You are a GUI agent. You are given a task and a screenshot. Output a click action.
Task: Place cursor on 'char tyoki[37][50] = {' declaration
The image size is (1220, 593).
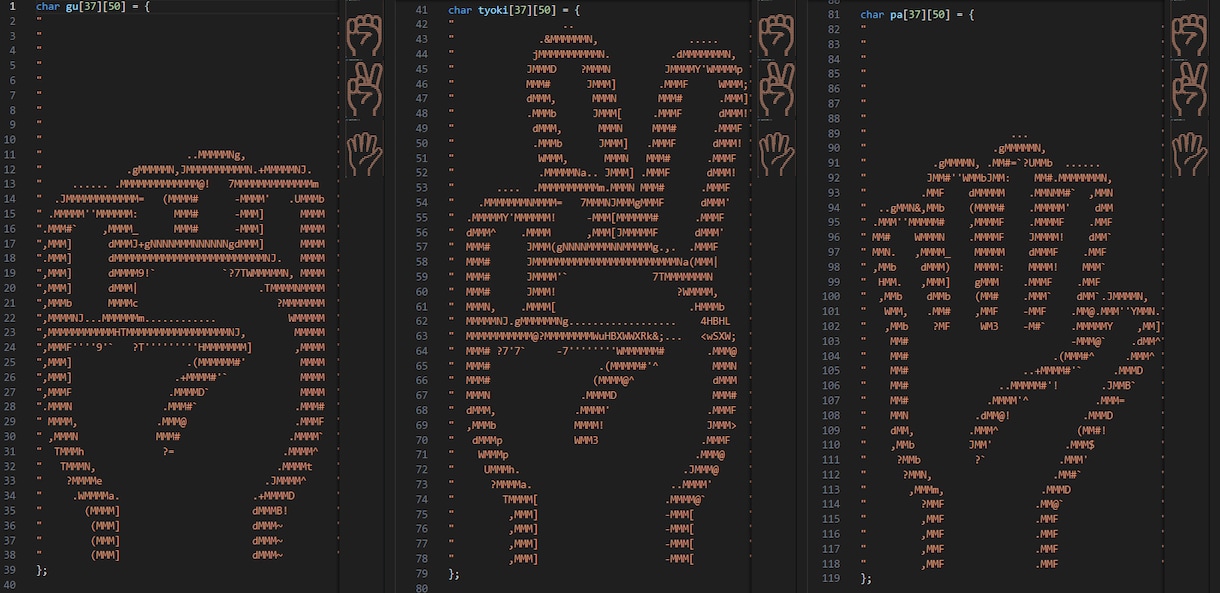click(x=514, y=10)
